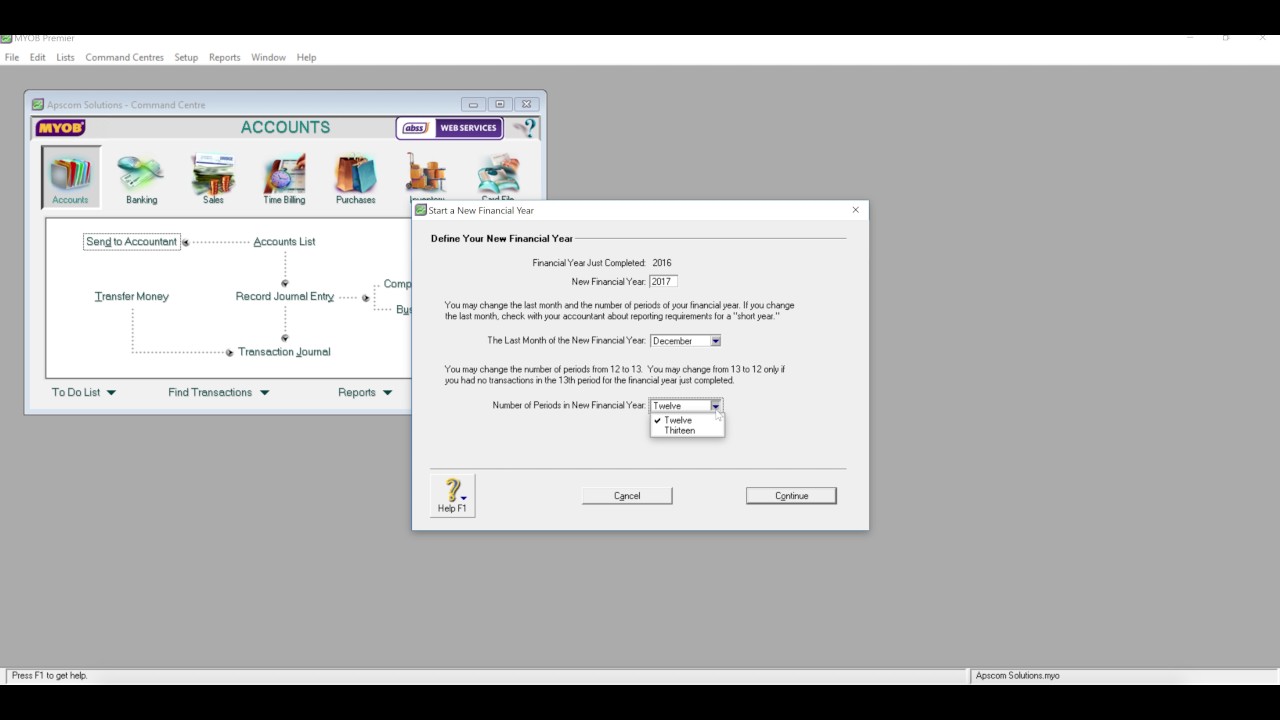Open the Purchases command centre icon
Viewport: 1280px width, 720px height.
point(355,179)
